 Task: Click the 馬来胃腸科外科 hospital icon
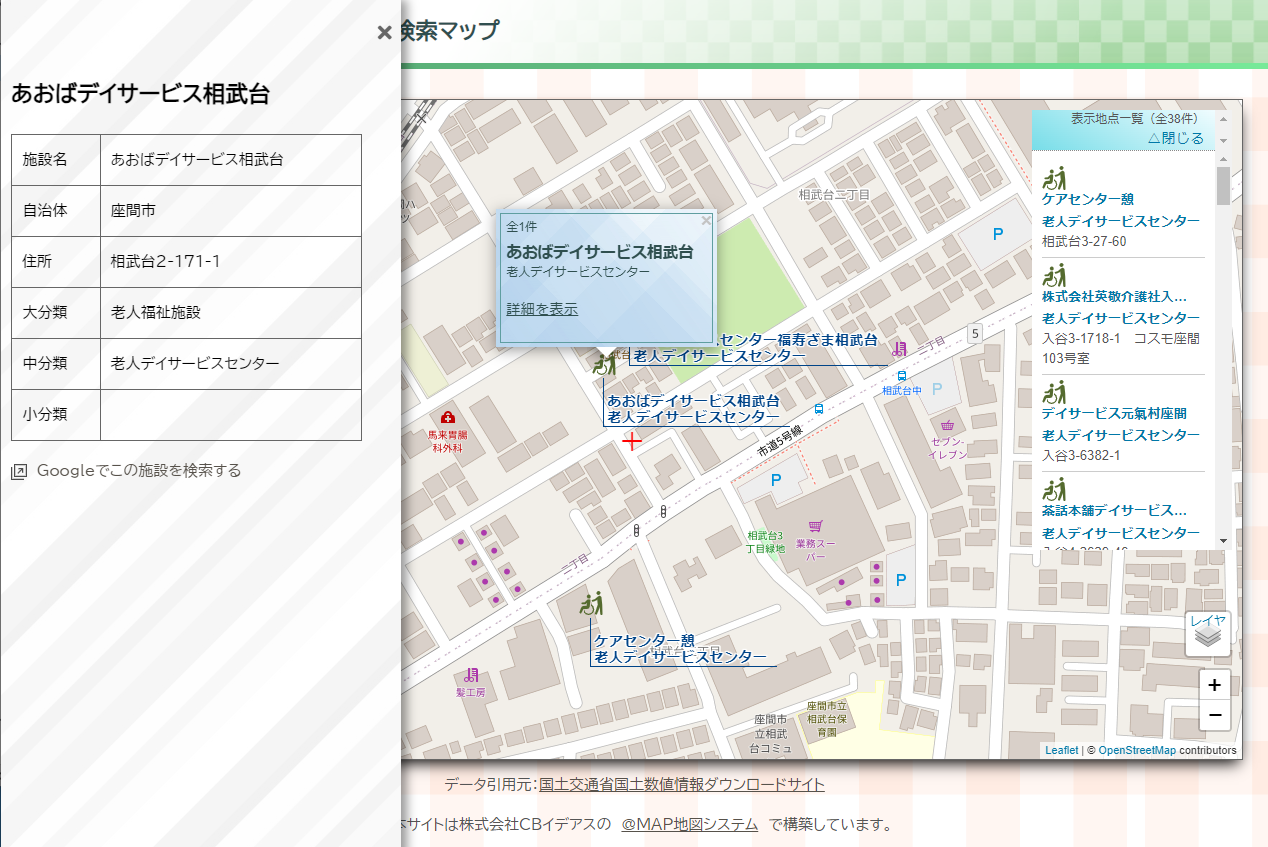[x=446, y=417]
